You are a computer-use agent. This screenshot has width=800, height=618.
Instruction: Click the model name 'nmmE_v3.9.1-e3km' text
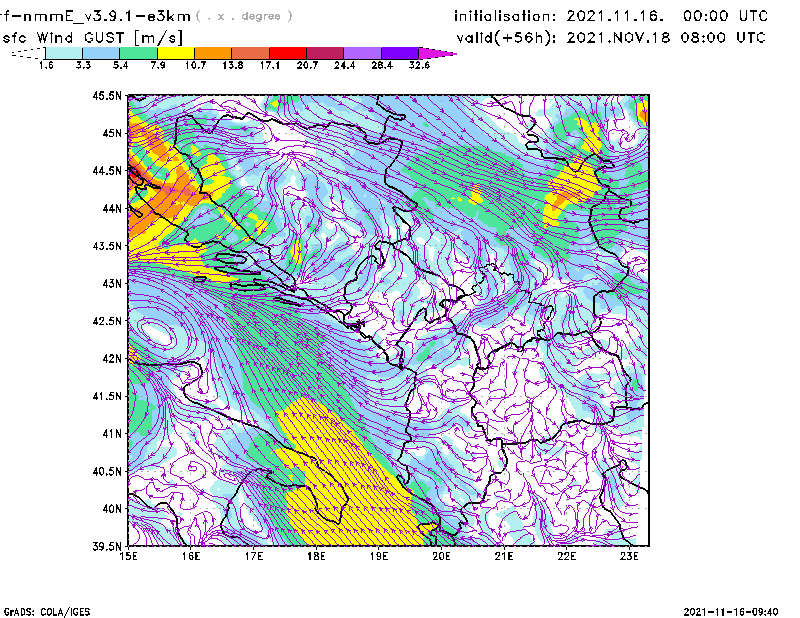pos(106,16)
